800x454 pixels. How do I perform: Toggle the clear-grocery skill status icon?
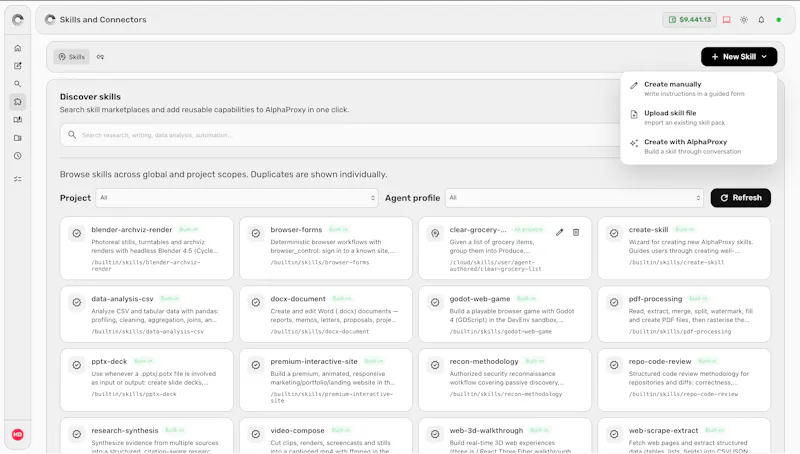[x=435, y=233]
